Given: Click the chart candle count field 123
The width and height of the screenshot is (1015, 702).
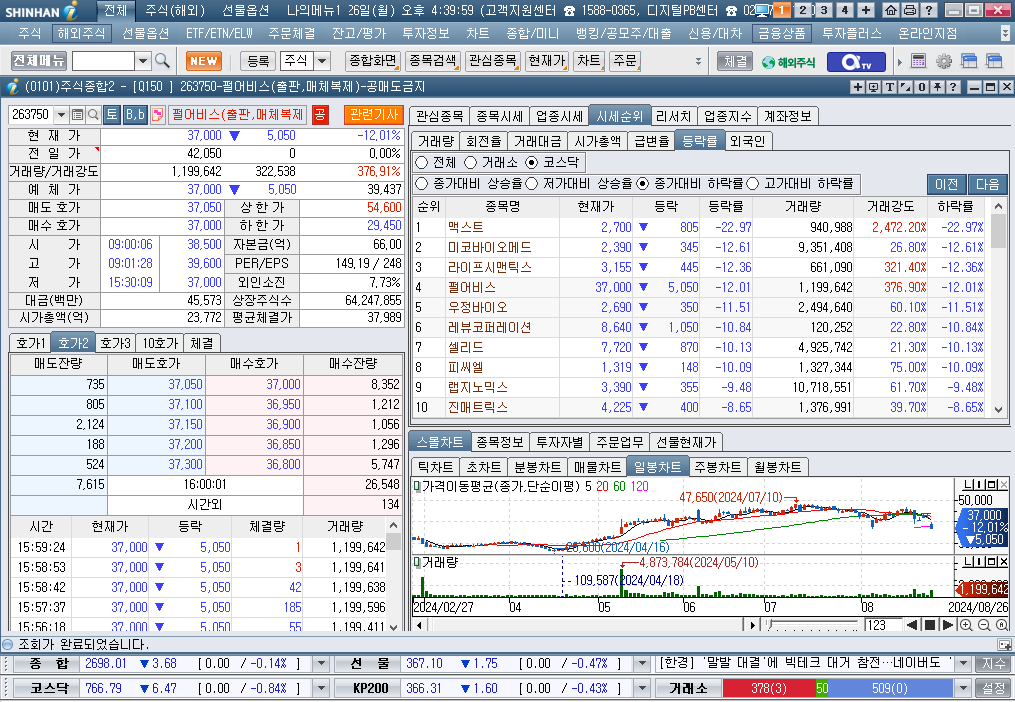Looking at the screenshot, I should point(882,625).
